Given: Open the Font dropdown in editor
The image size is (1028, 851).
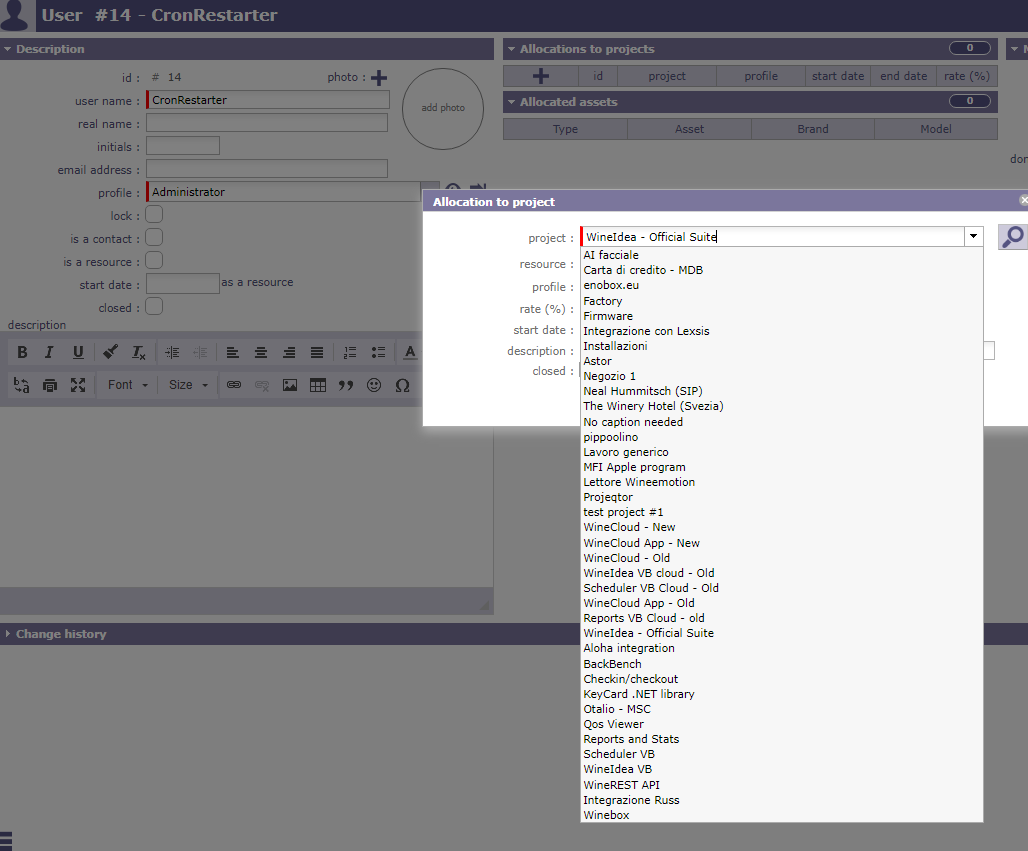Looking at the screenshot, I should [127, 385].
